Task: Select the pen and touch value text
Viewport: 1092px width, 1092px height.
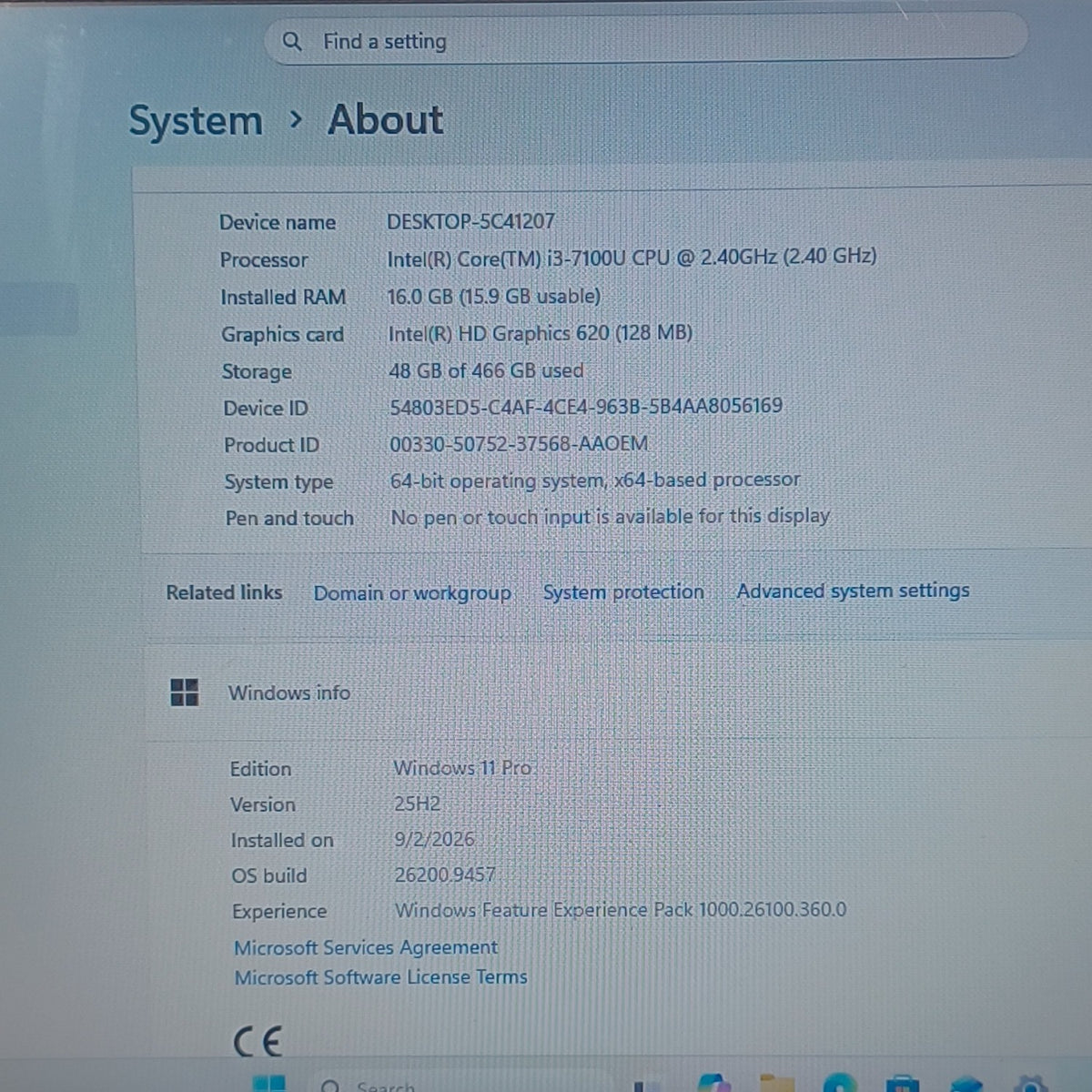Action: (610, 516)
